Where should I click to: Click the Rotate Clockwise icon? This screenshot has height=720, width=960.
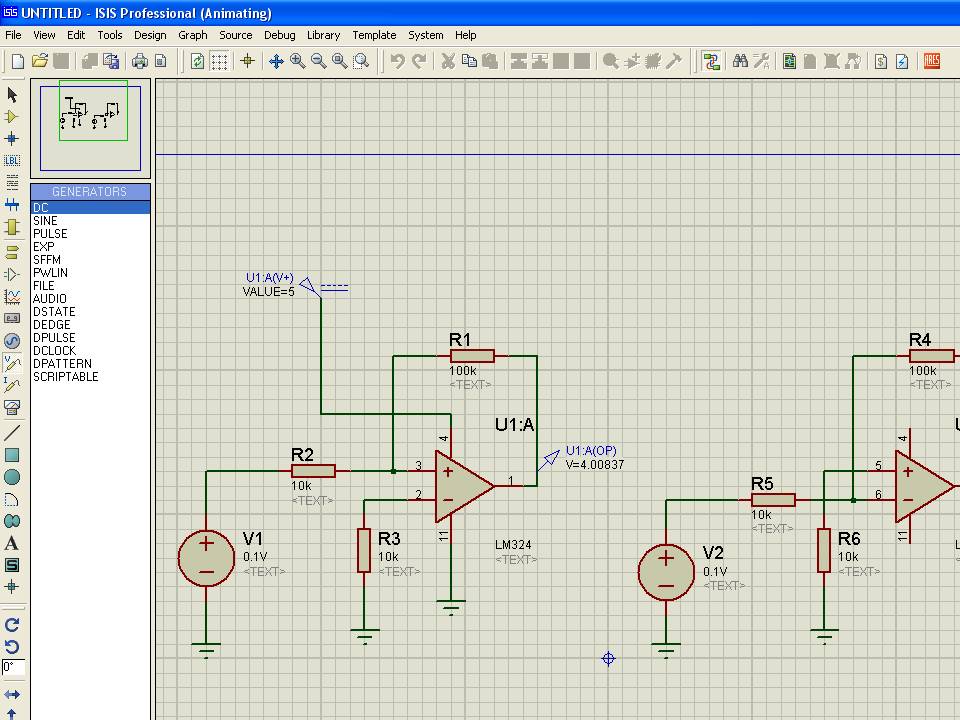[x=12, y=624]
